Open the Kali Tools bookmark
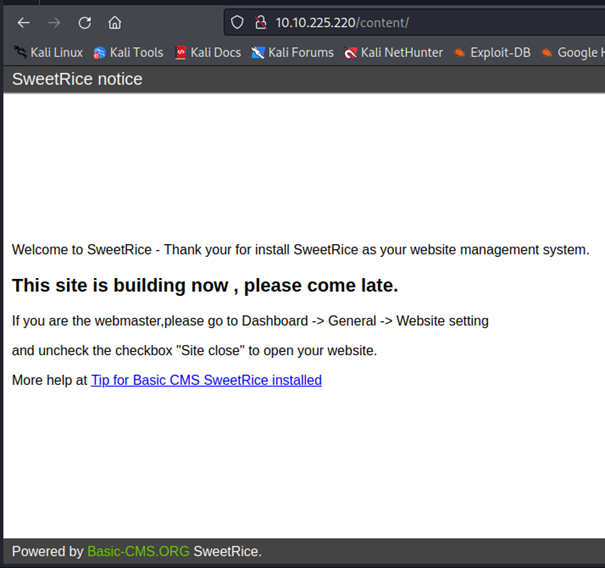The height and width of the screenshot is (568, 605). (x=128, y=52)
